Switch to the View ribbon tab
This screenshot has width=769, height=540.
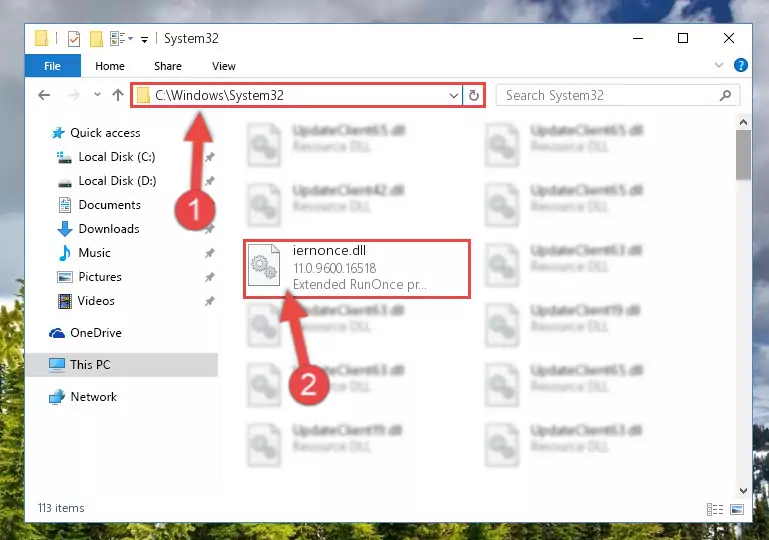click(x=224, y=66)
